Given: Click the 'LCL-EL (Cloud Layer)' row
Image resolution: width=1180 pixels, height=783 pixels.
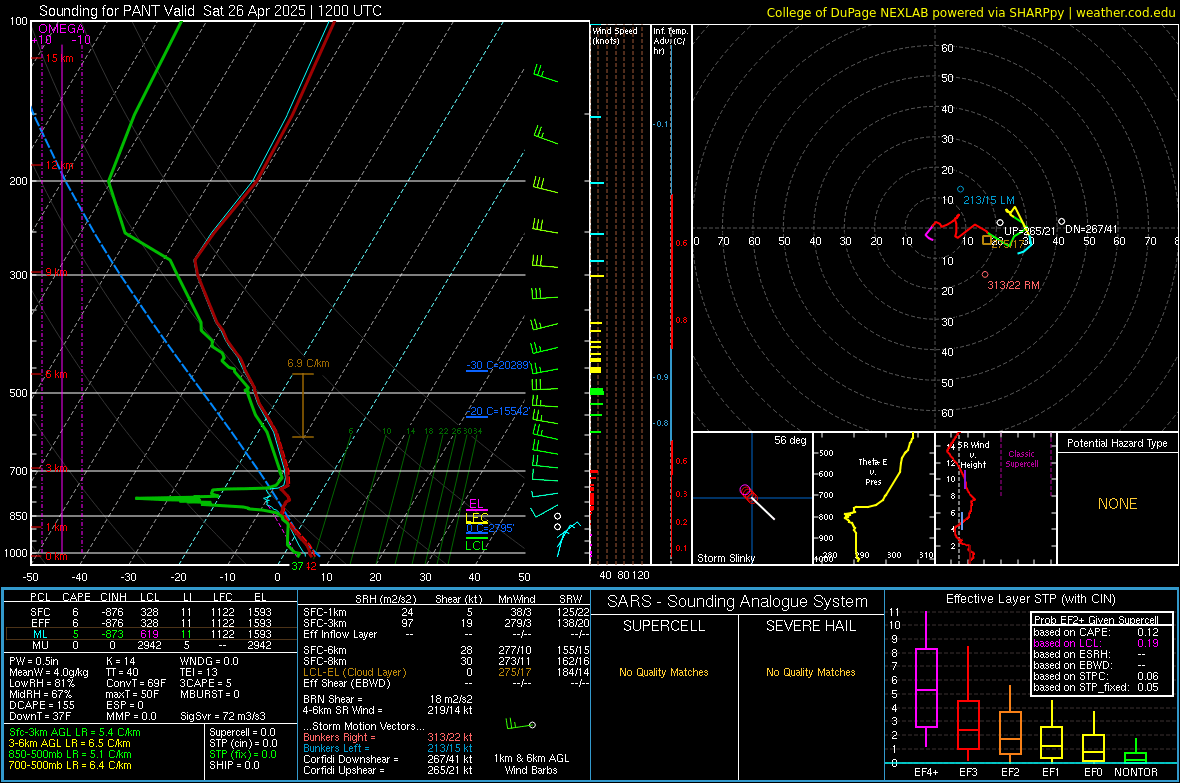Looking at the screenshot, I should coord(446,672).
